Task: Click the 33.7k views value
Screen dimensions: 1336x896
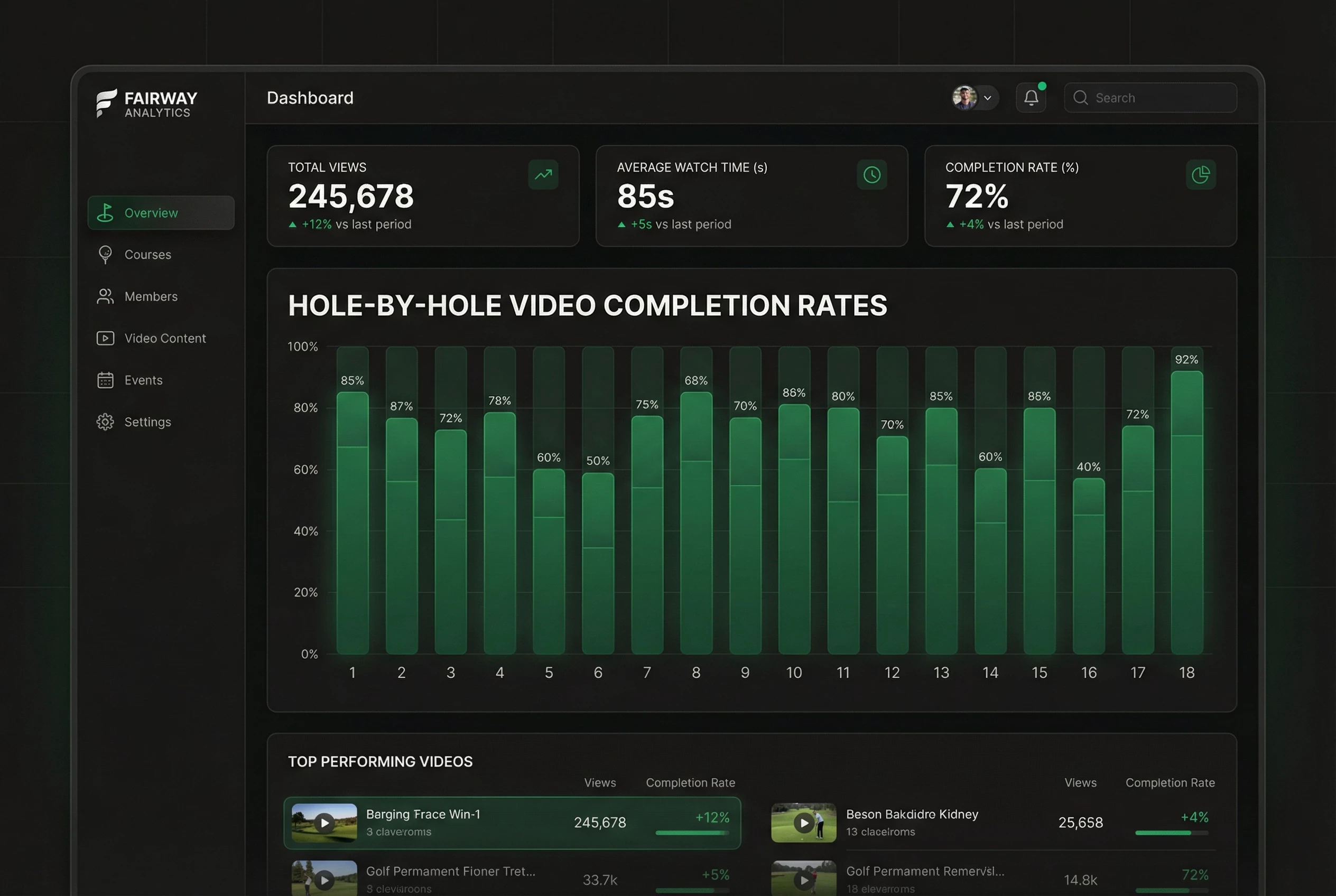Action: point(600,880)
